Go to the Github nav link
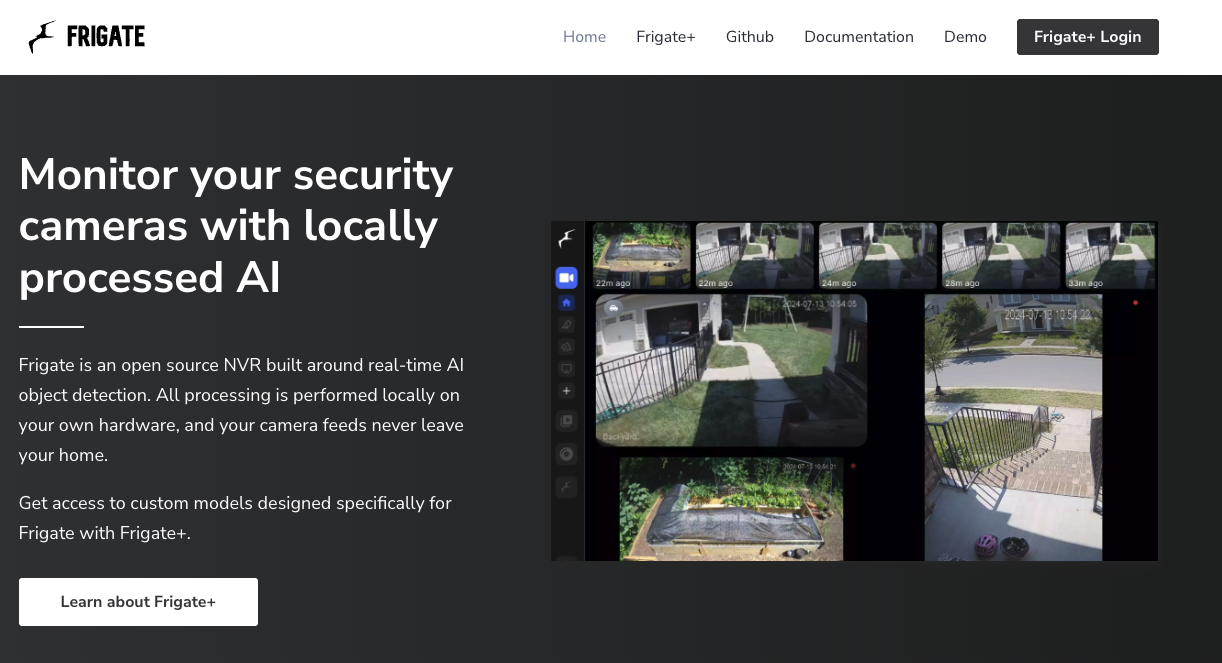 (750, 37)
